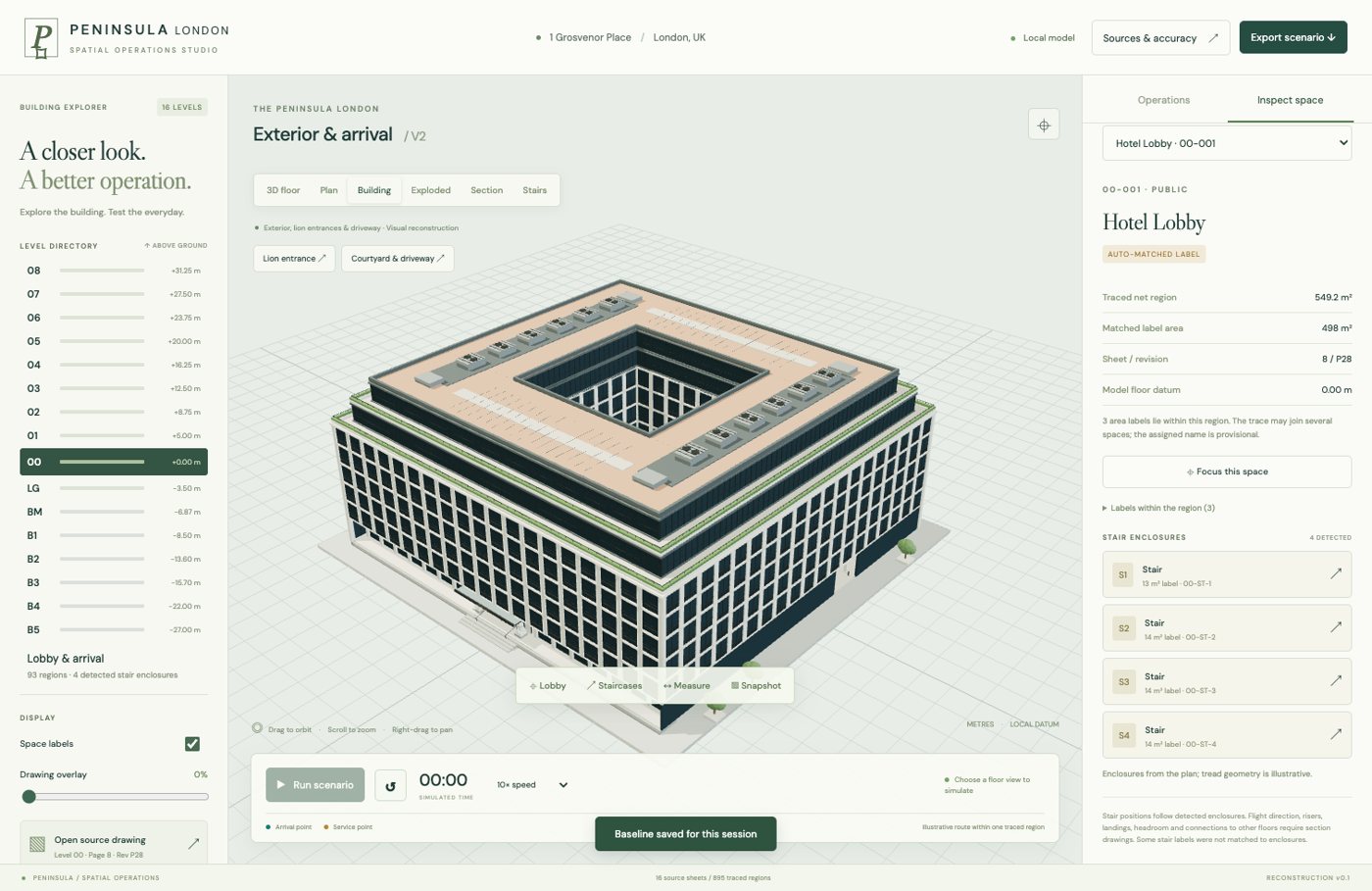Select level 08 in level directory
Screen dimensions: 1372x891
click(114, 271)
